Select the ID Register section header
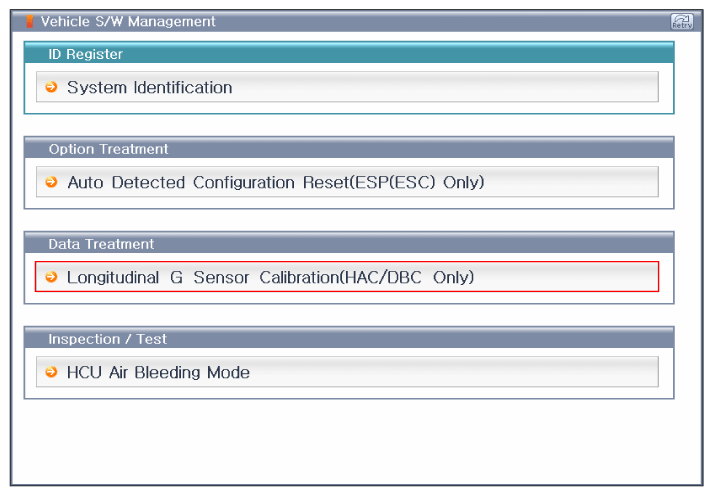The width and height of the screenshot is (713, 496). tap(349, 53)
